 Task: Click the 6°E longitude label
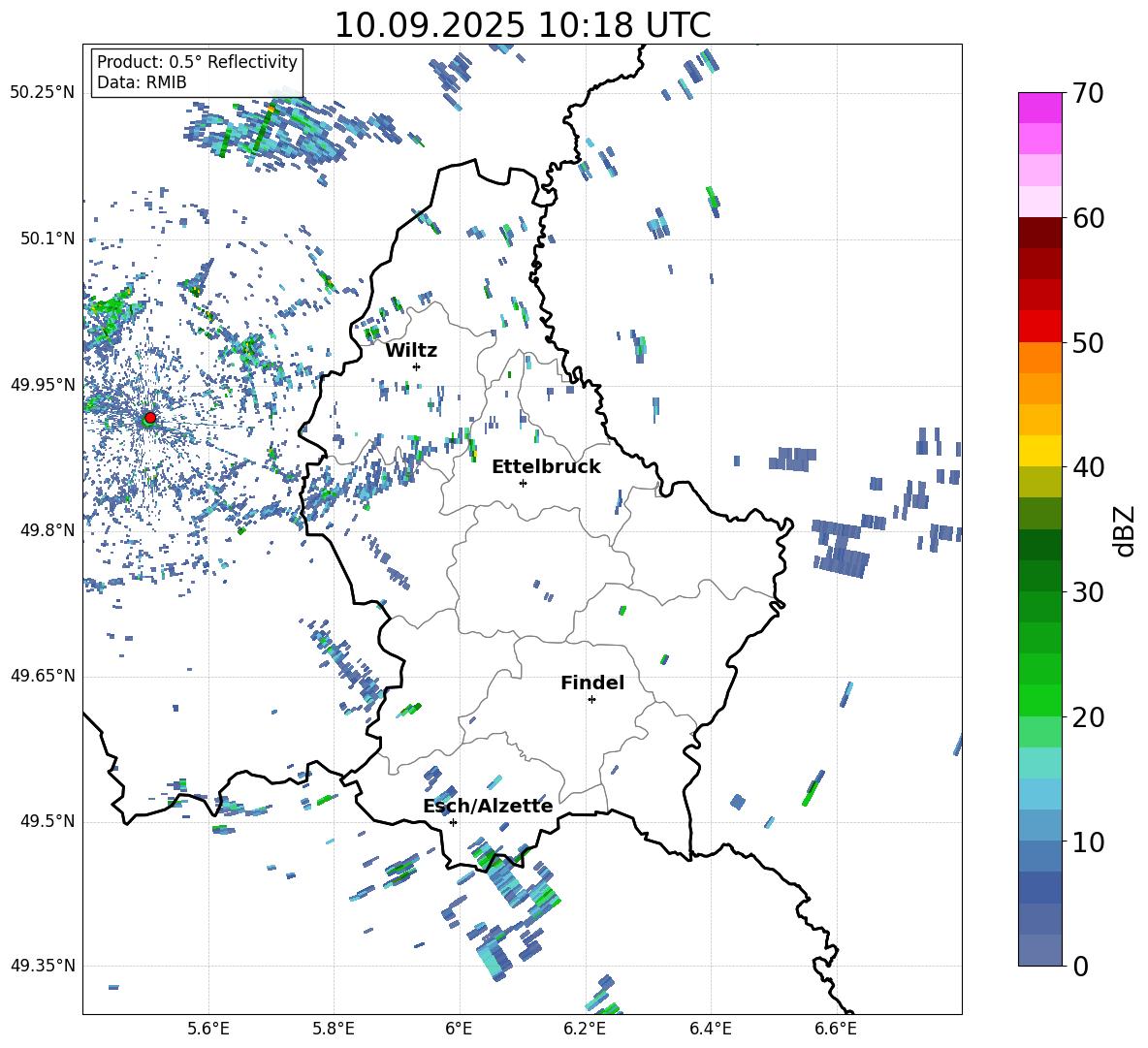pos(459,1029)
